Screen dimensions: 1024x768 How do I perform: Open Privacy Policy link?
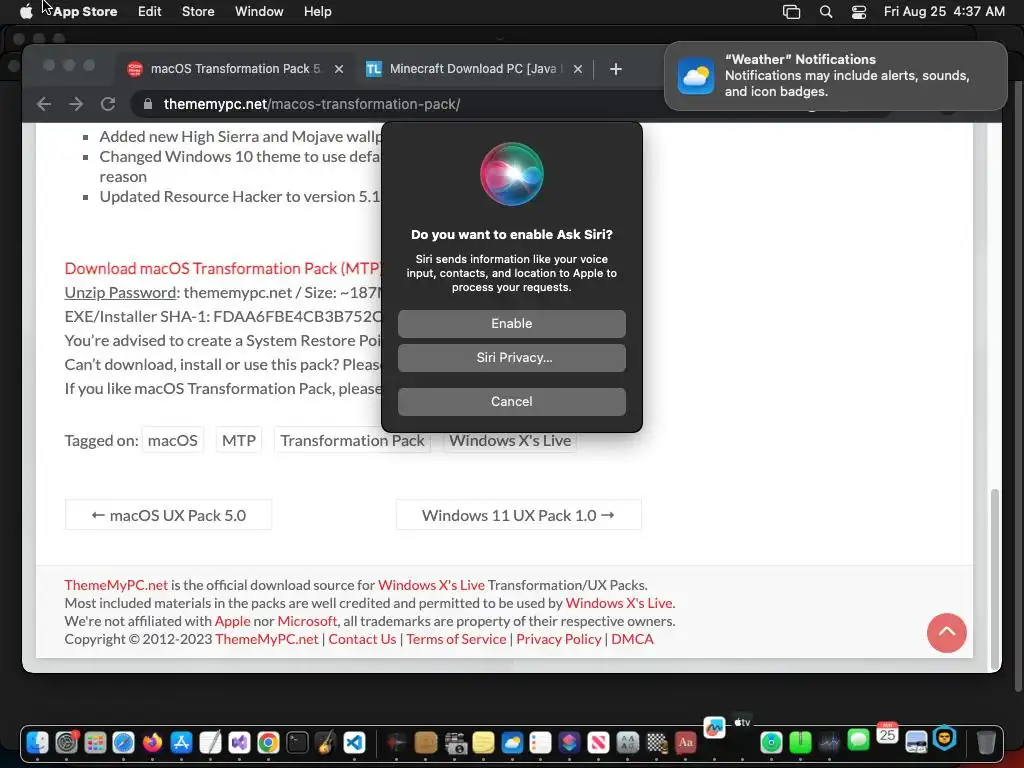coord(558,639)
